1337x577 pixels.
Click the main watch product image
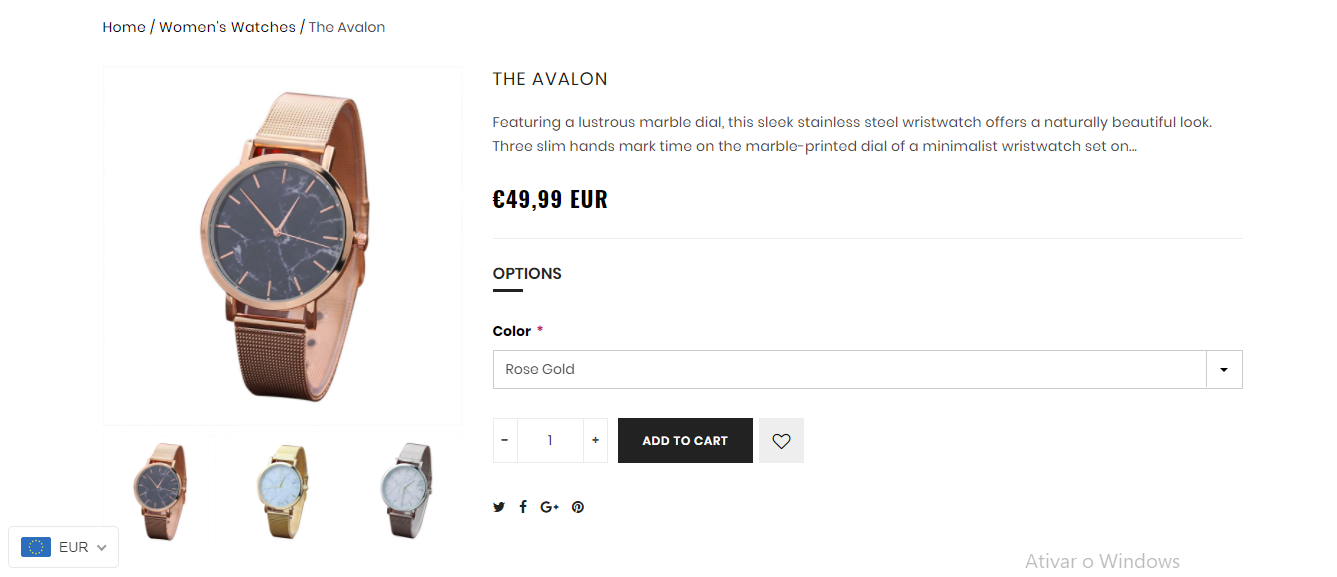(283, 246)
